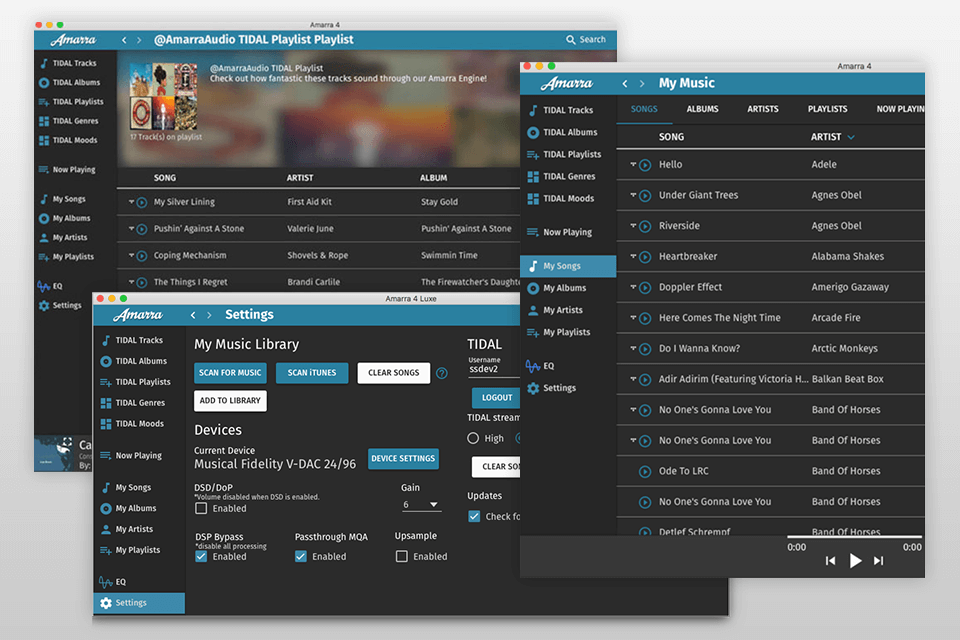The image size is (960, 640).
Task: Skip to the previous track
Action: [x=830, y=560]
